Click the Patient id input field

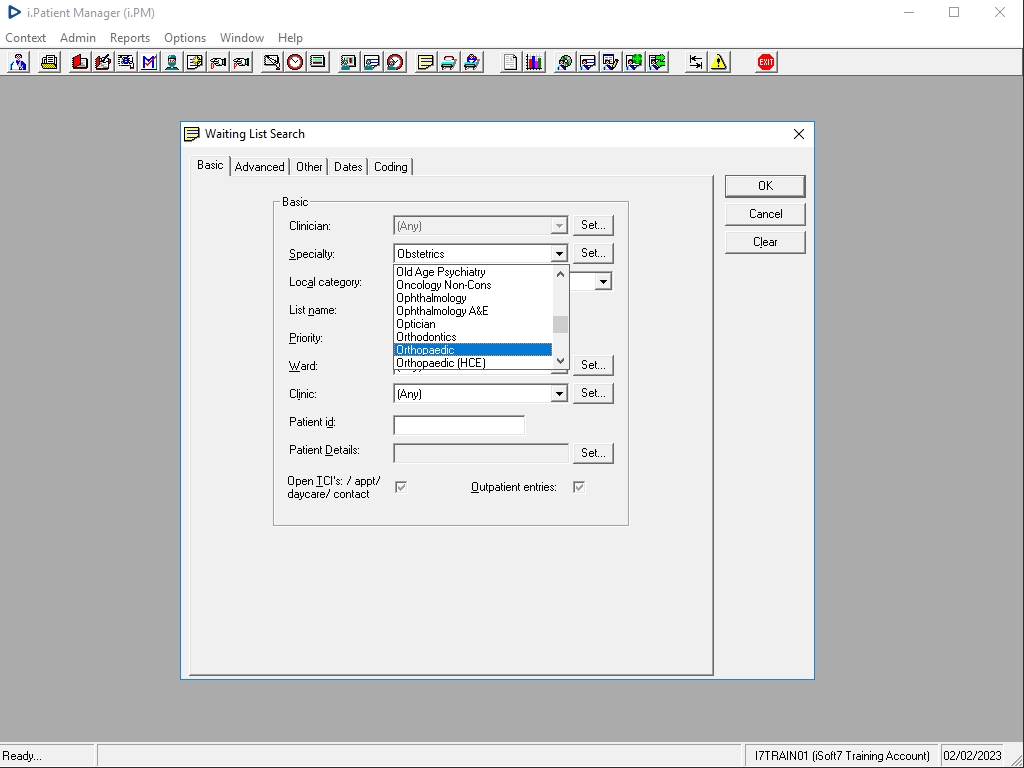pos(459,425)
